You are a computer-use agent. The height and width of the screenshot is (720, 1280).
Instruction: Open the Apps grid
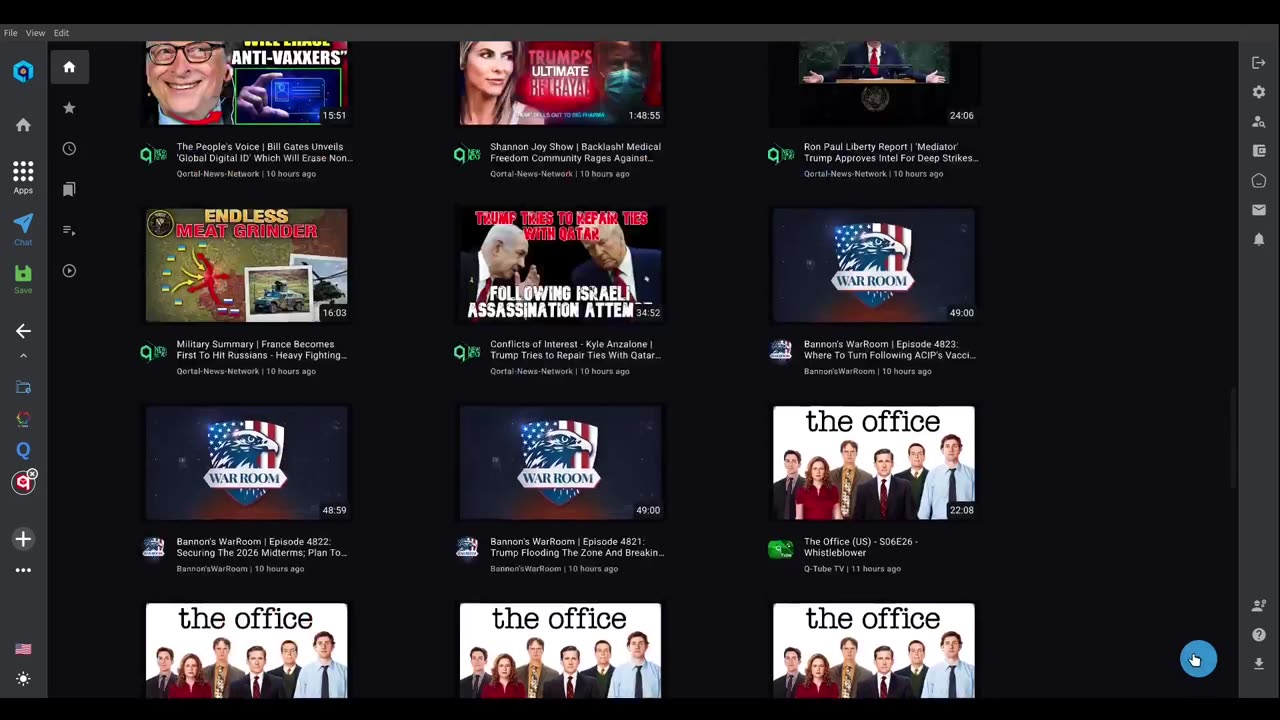pos(23,177)
